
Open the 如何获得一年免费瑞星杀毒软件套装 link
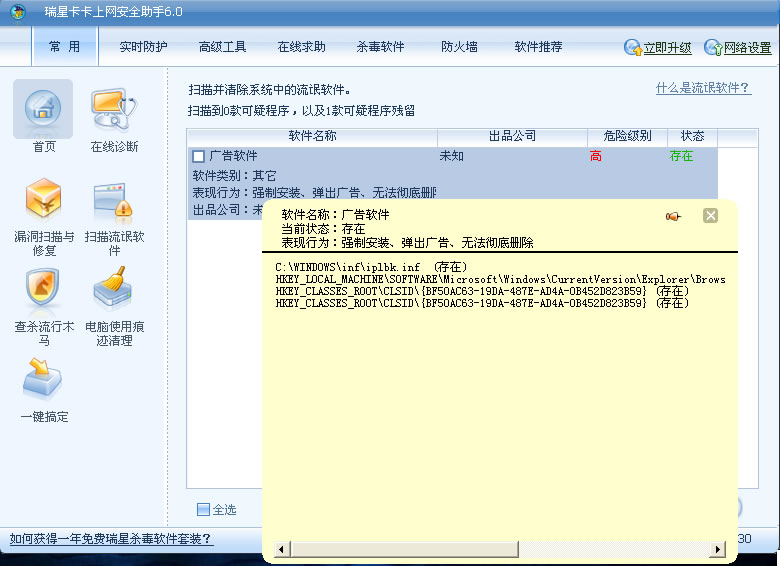coord(111,539)
